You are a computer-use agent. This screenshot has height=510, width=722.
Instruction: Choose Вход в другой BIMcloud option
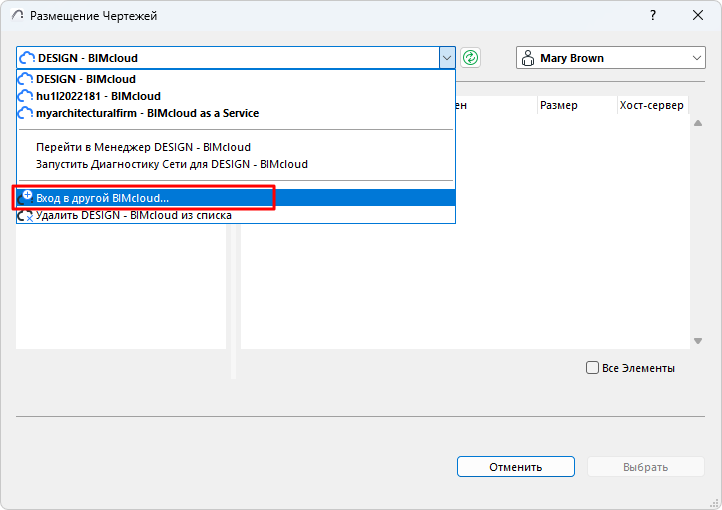tap(102, 198)
